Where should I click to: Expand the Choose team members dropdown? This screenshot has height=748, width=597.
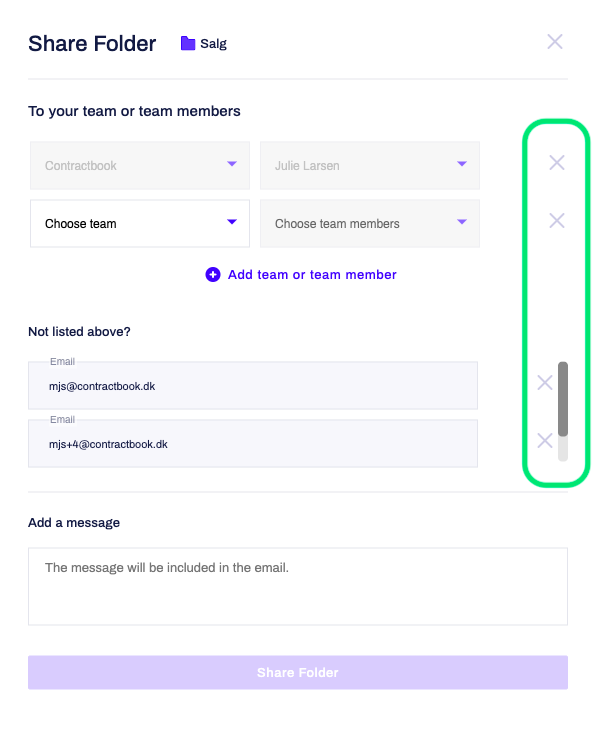click(x=370, y=223)
